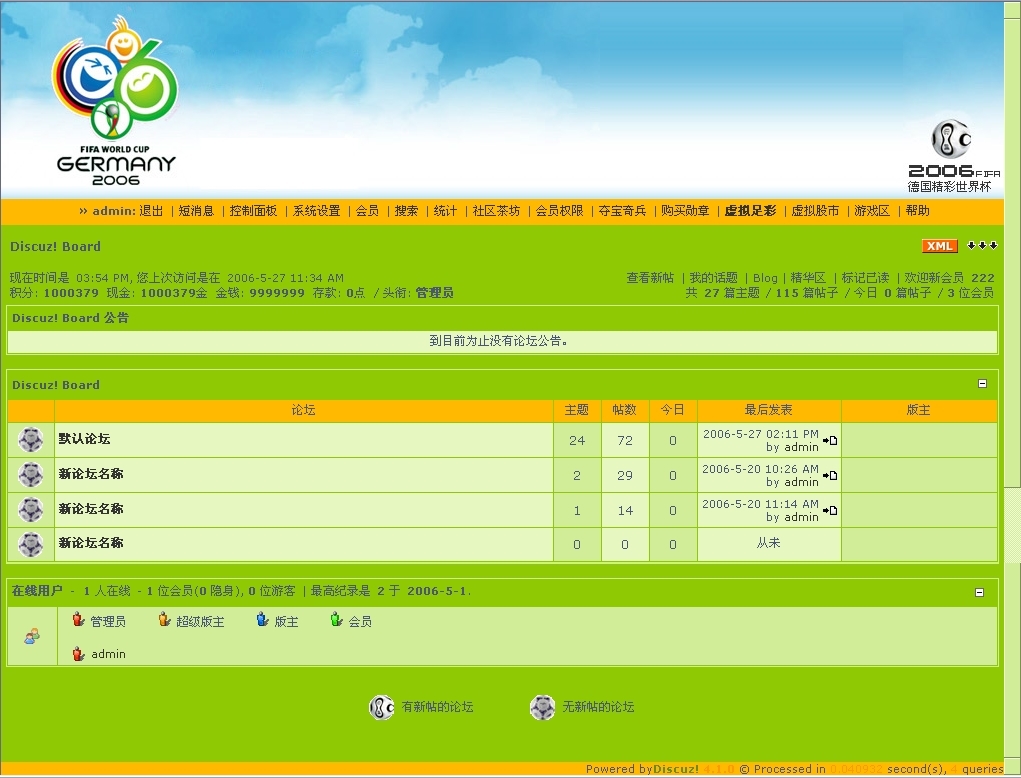Click the orange 超级版主 legend icon
The image size is (1021, 778).
pos(164,620)
